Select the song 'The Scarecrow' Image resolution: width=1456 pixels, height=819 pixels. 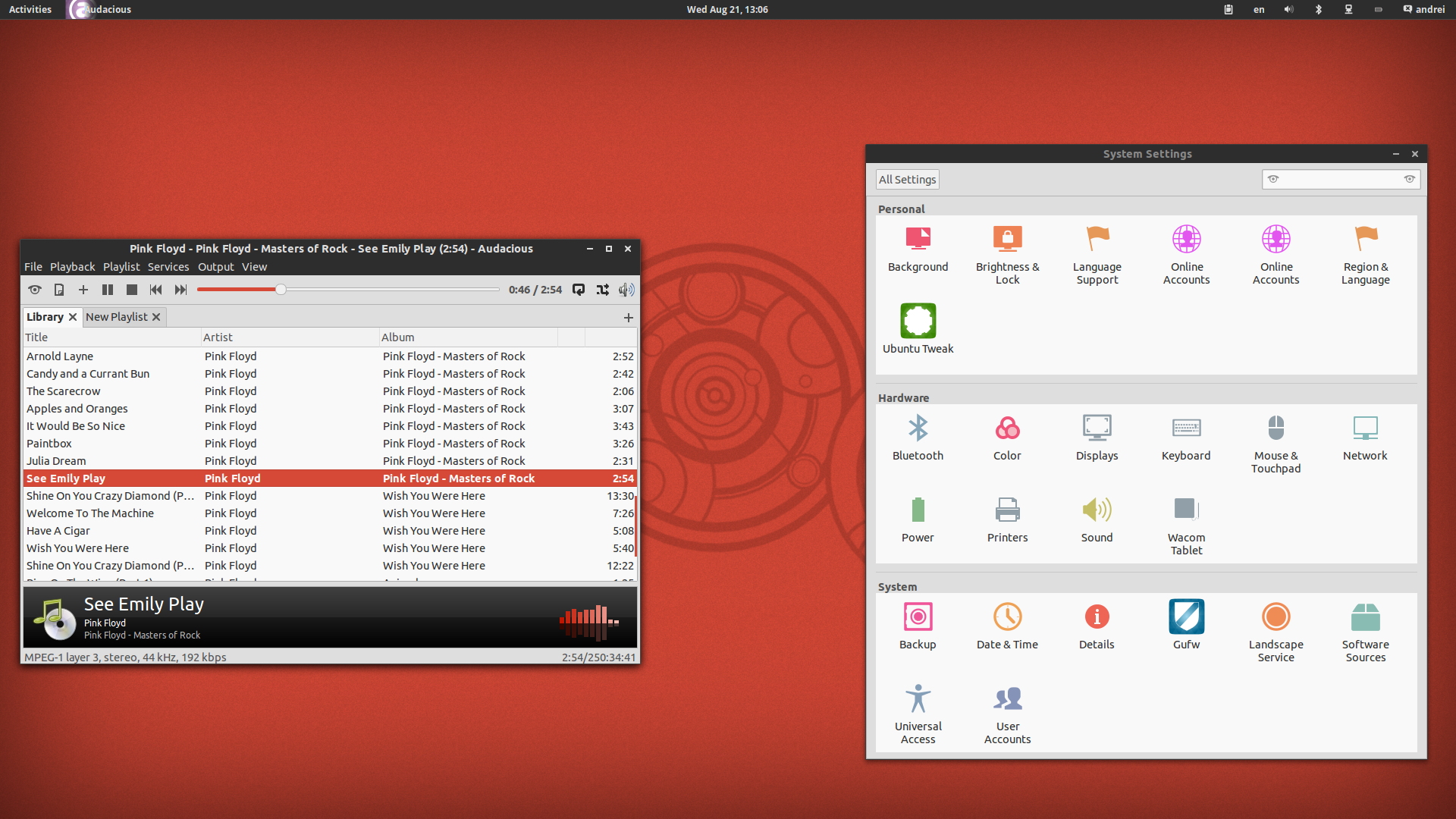pyautogui.click(x=330, y=391)
